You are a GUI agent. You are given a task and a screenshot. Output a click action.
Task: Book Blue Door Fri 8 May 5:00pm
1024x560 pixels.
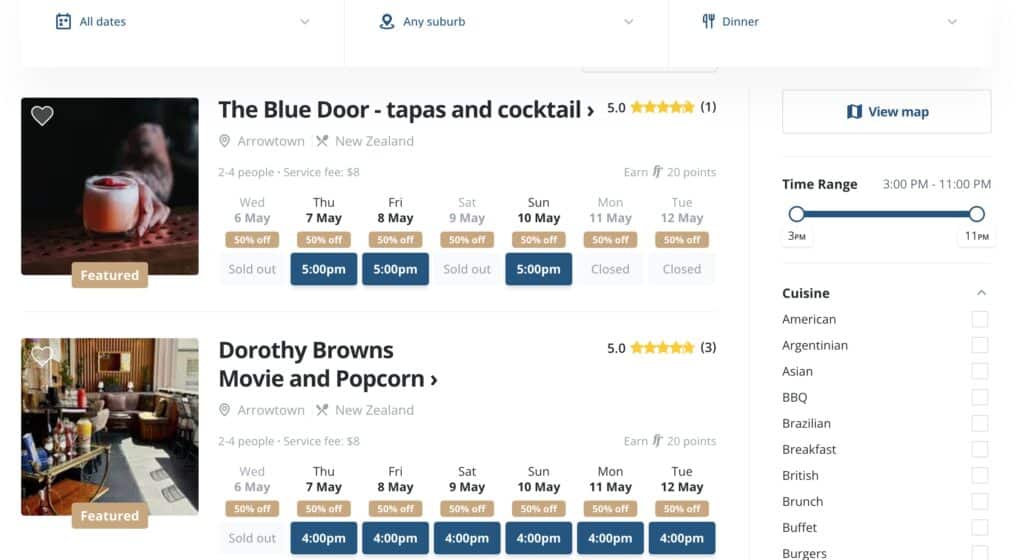[395, 269]
